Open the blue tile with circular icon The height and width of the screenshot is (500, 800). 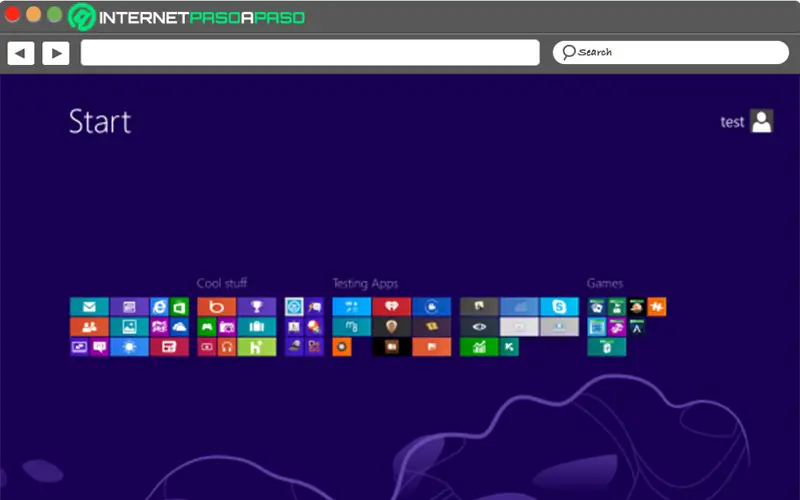[x=432, y=307]
